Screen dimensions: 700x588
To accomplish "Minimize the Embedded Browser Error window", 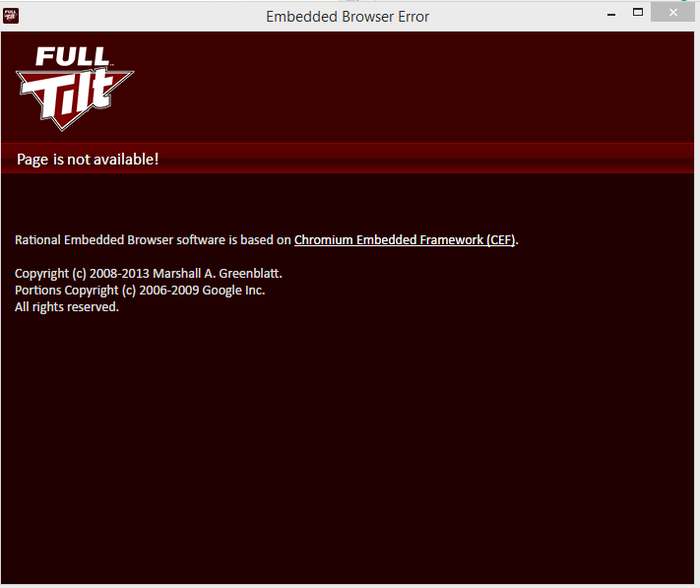I will (x=611, y=14).
